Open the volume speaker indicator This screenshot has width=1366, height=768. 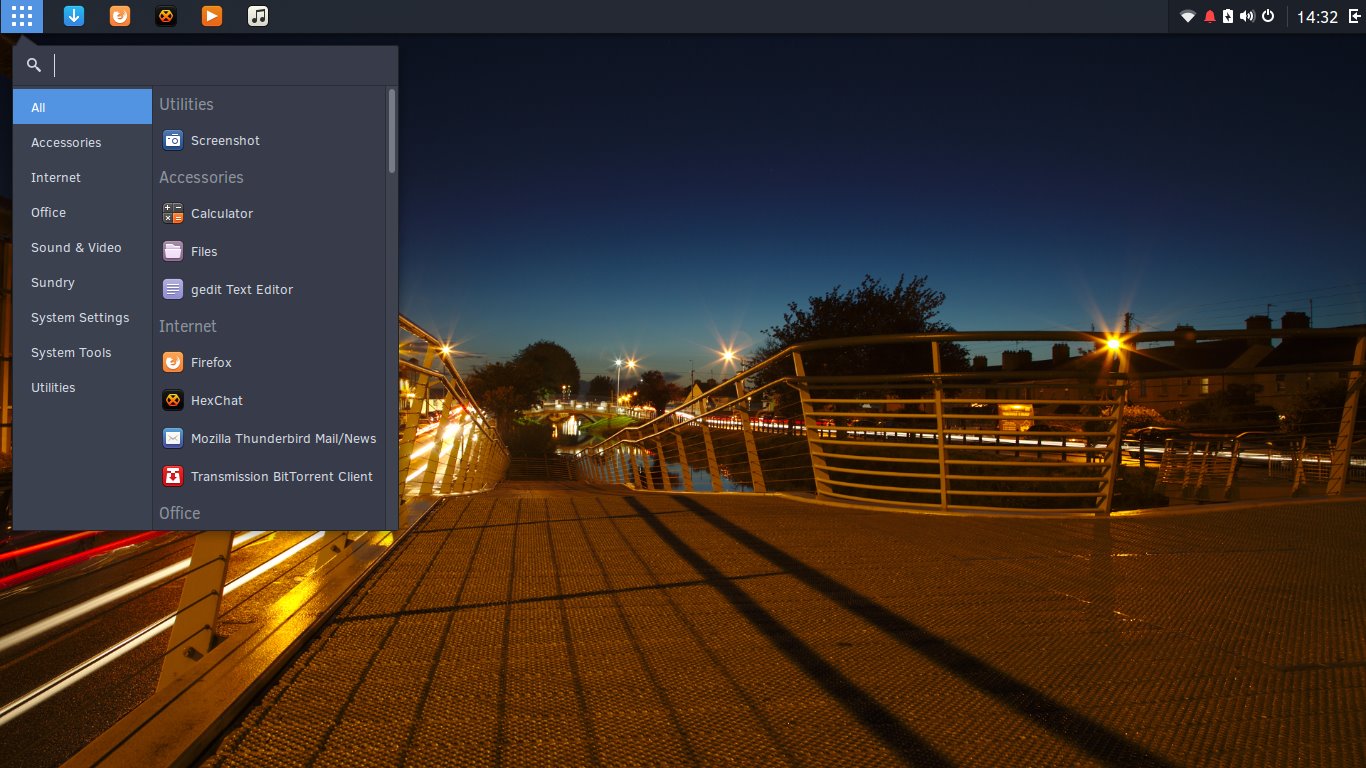1247,17
